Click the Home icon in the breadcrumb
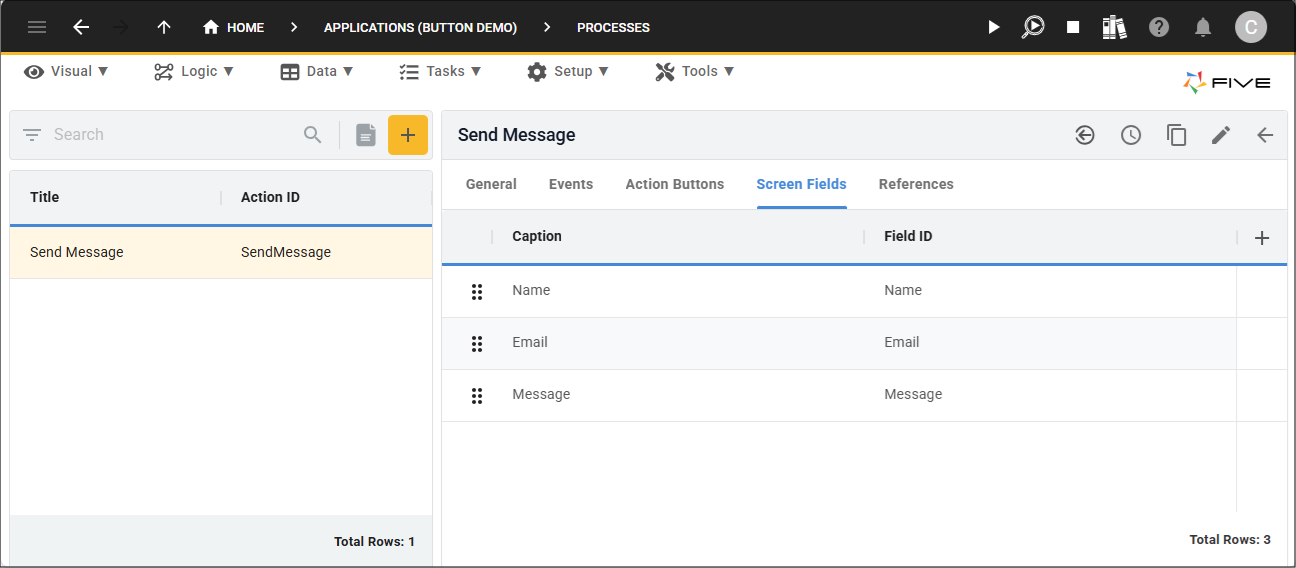The image size is (1296, 568). [210, 27]
